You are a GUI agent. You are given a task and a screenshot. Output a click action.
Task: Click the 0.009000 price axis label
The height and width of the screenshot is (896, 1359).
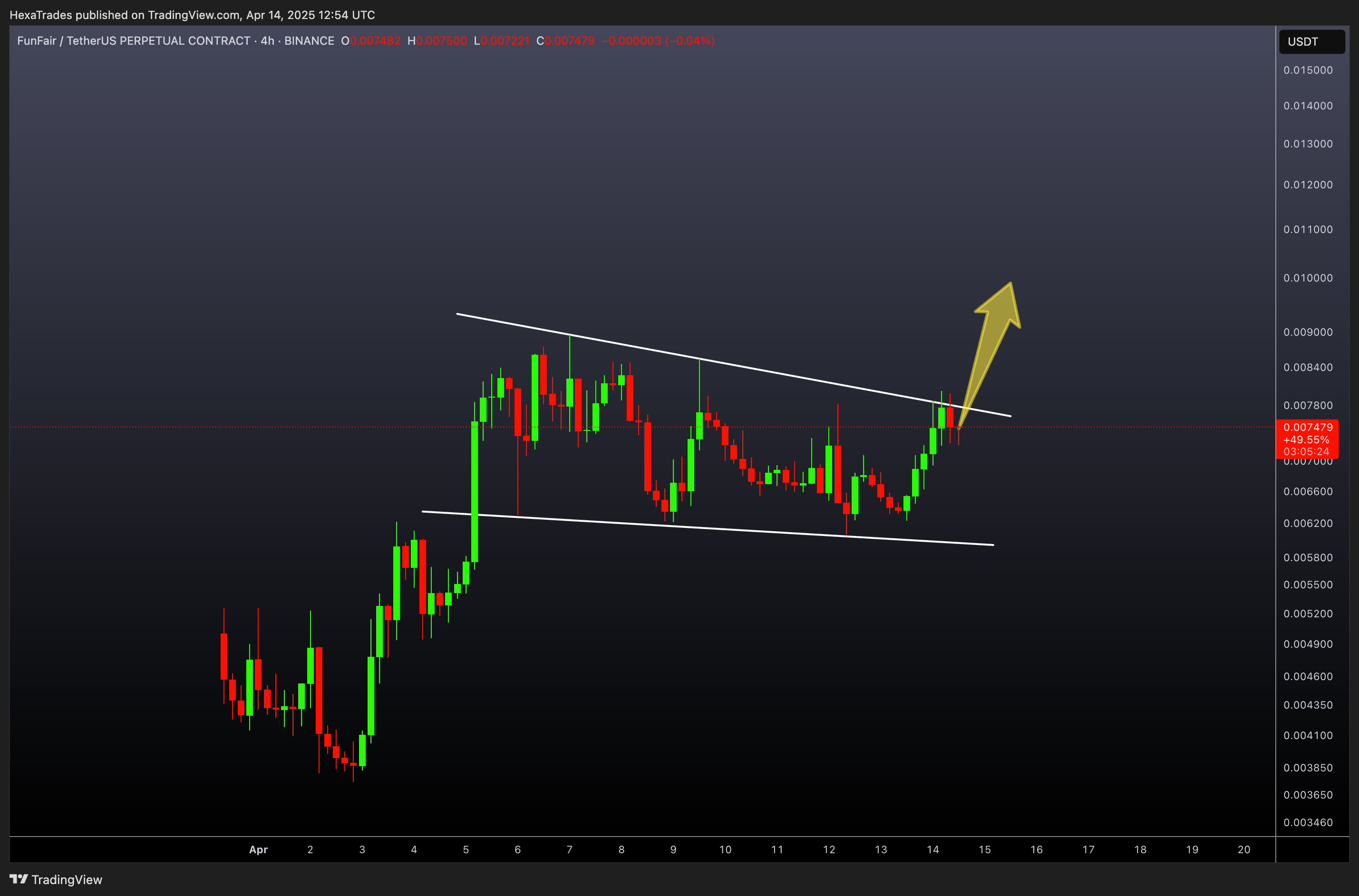(x=1308, y=332)
